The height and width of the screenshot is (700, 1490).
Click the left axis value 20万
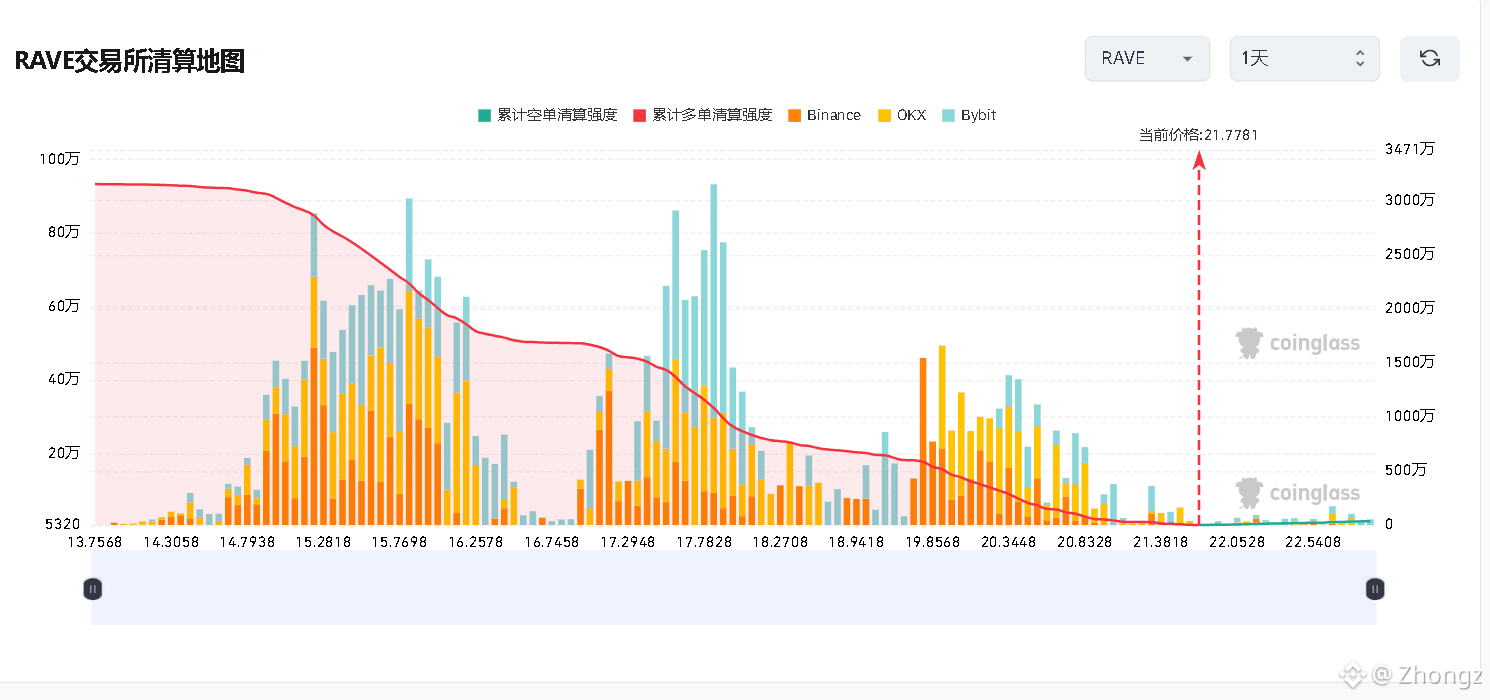tap(64, 452)
